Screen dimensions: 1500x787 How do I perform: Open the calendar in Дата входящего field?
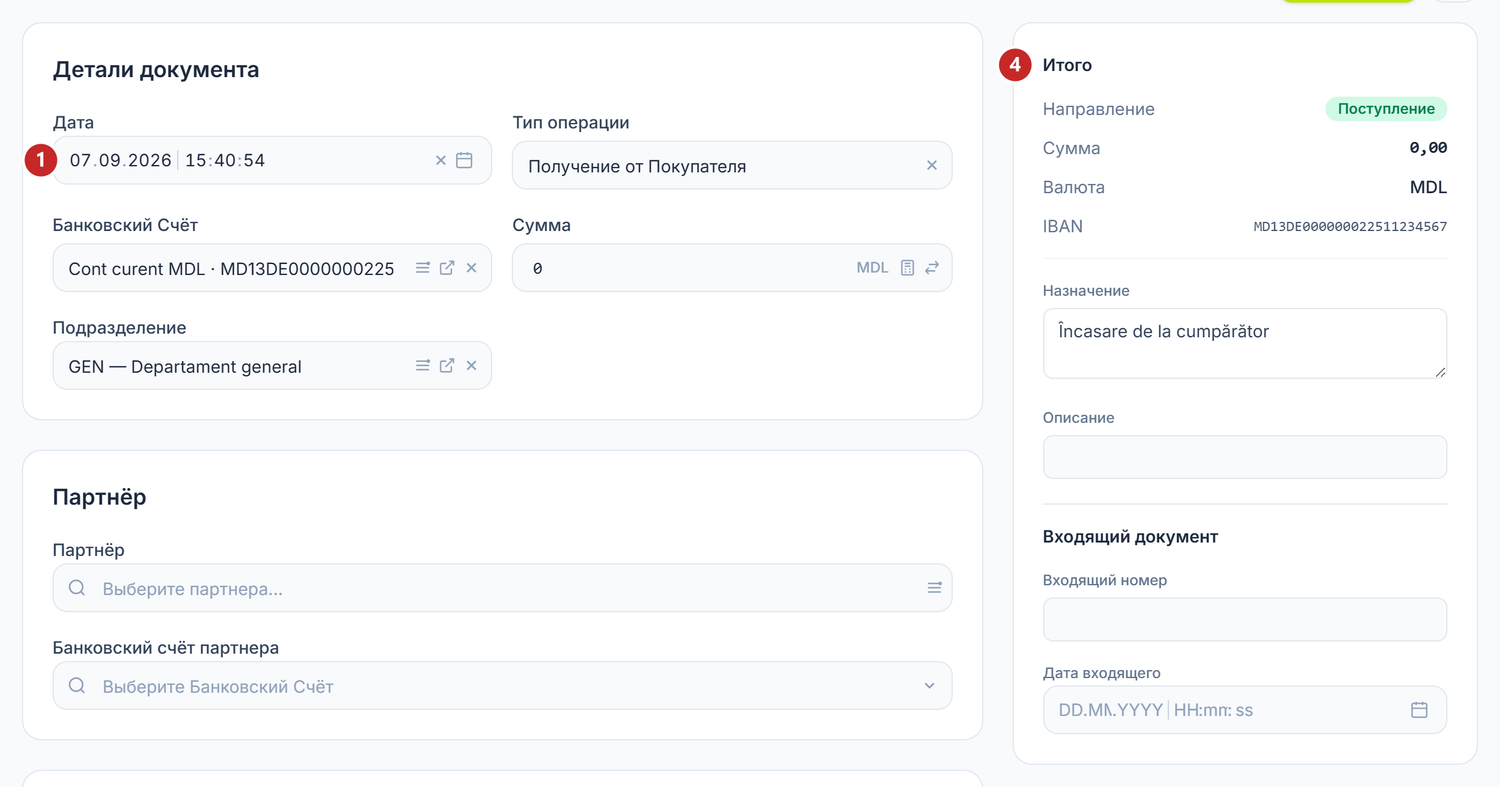(1419, 710)
